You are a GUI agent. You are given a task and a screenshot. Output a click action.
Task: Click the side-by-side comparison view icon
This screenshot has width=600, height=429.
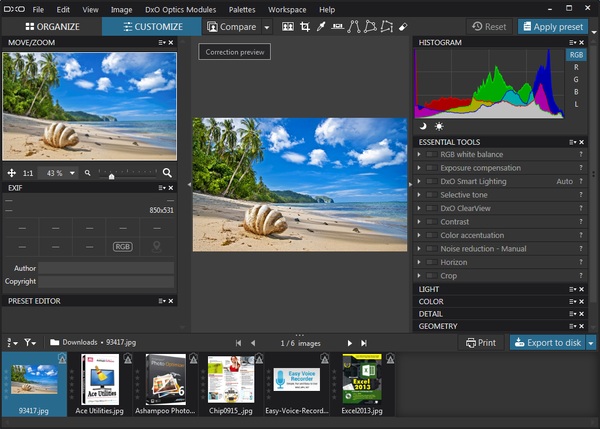tap(288, 27)
